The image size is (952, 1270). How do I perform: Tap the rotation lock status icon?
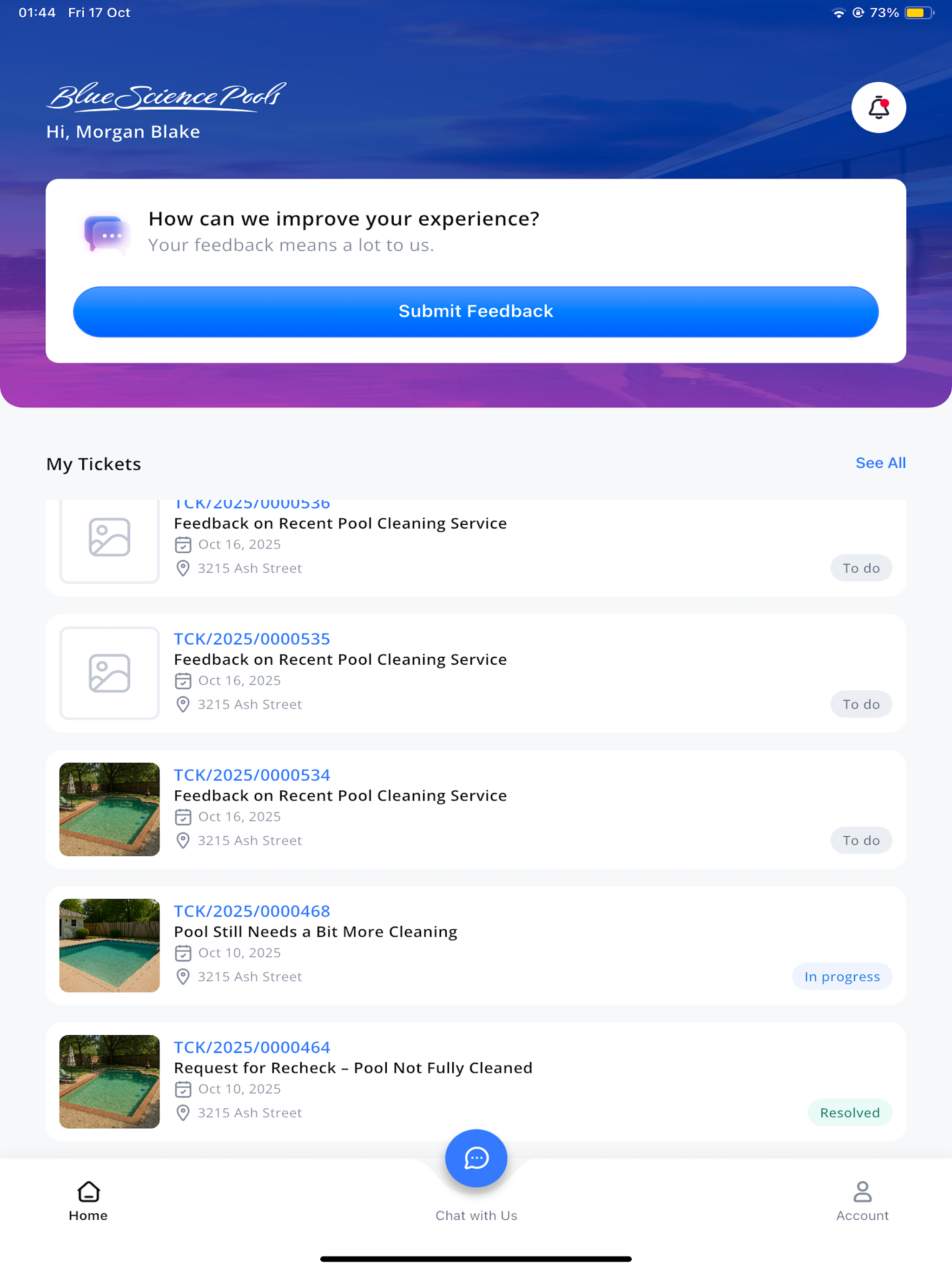858,13
